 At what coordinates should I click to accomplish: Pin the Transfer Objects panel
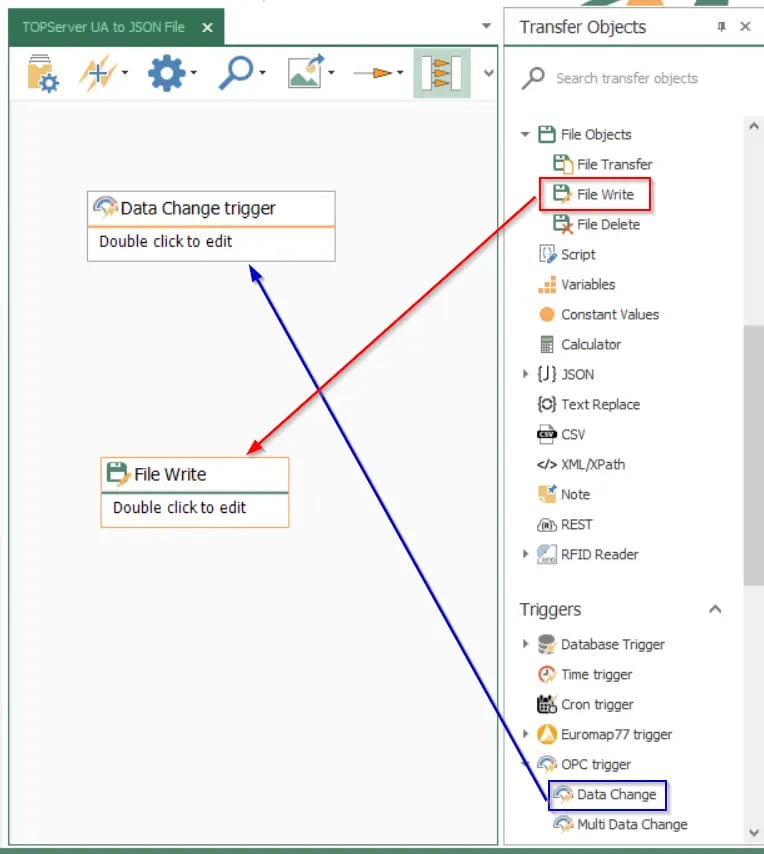[722, 26]
